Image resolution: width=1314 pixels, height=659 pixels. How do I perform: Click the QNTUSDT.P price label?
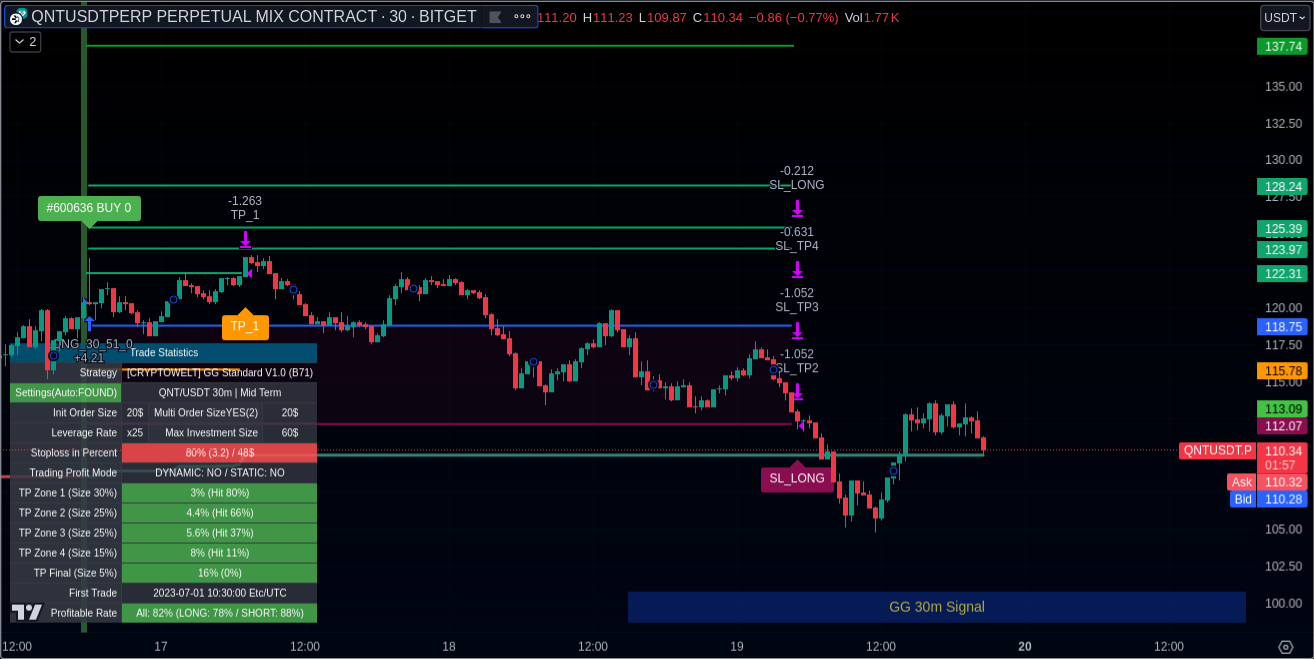click(1217, 450)
